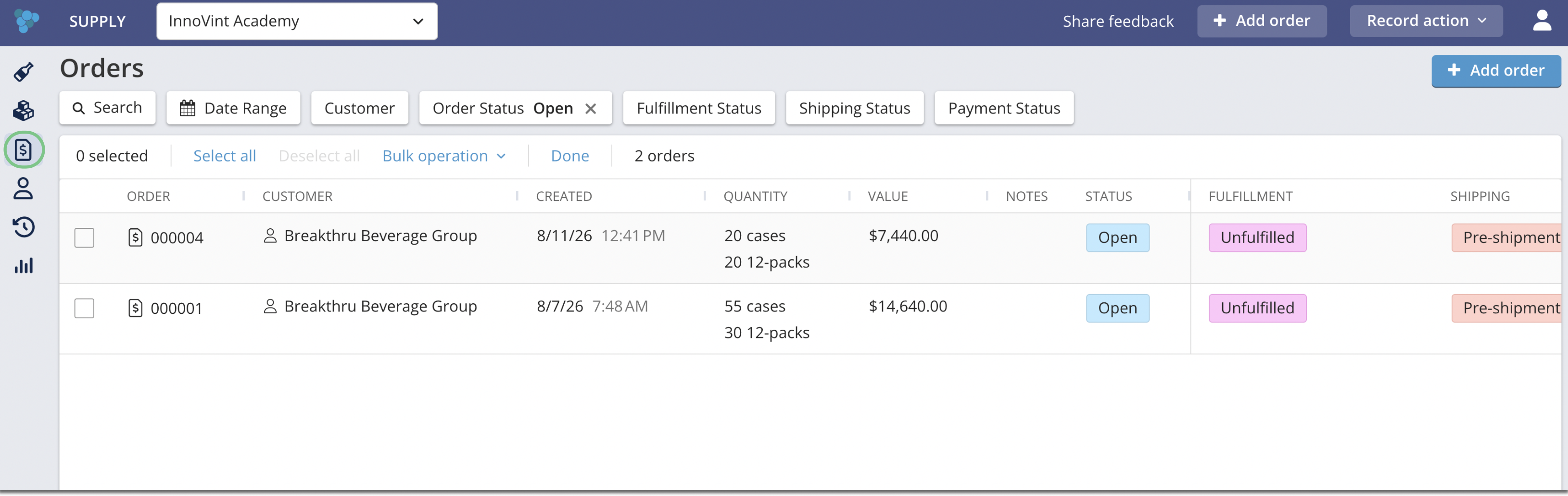The image size is (1568, 496).
Task: Click the customer icon in order 000001 row
Action: click(x=270, y=306)
